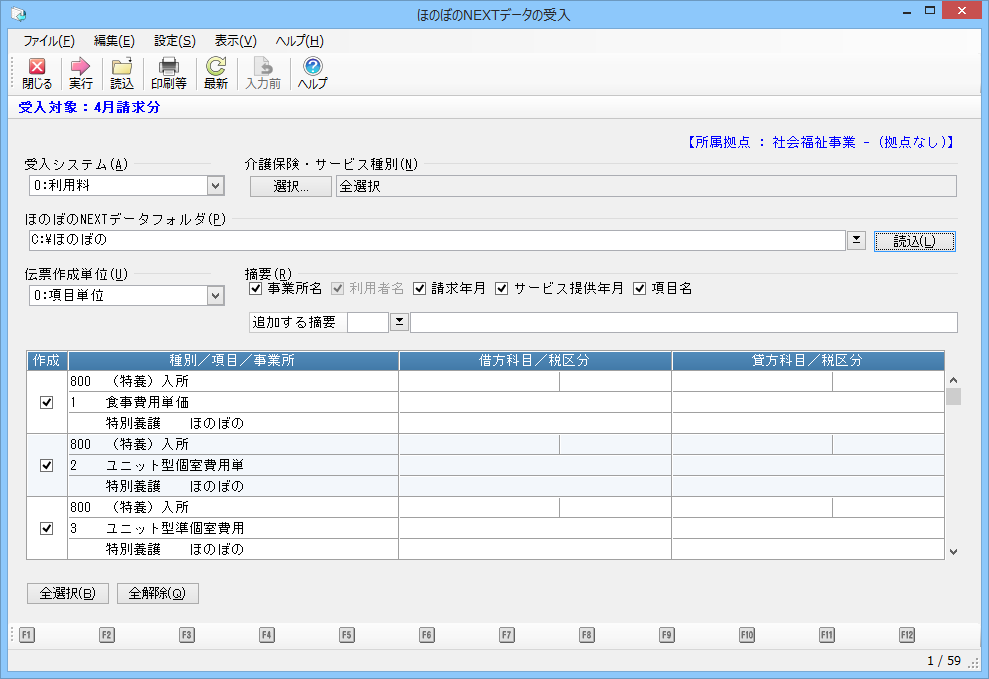Click the 追加する摘要 text field
The height and width of the screenshot is (679, 989).
click(x=683, y=322)
